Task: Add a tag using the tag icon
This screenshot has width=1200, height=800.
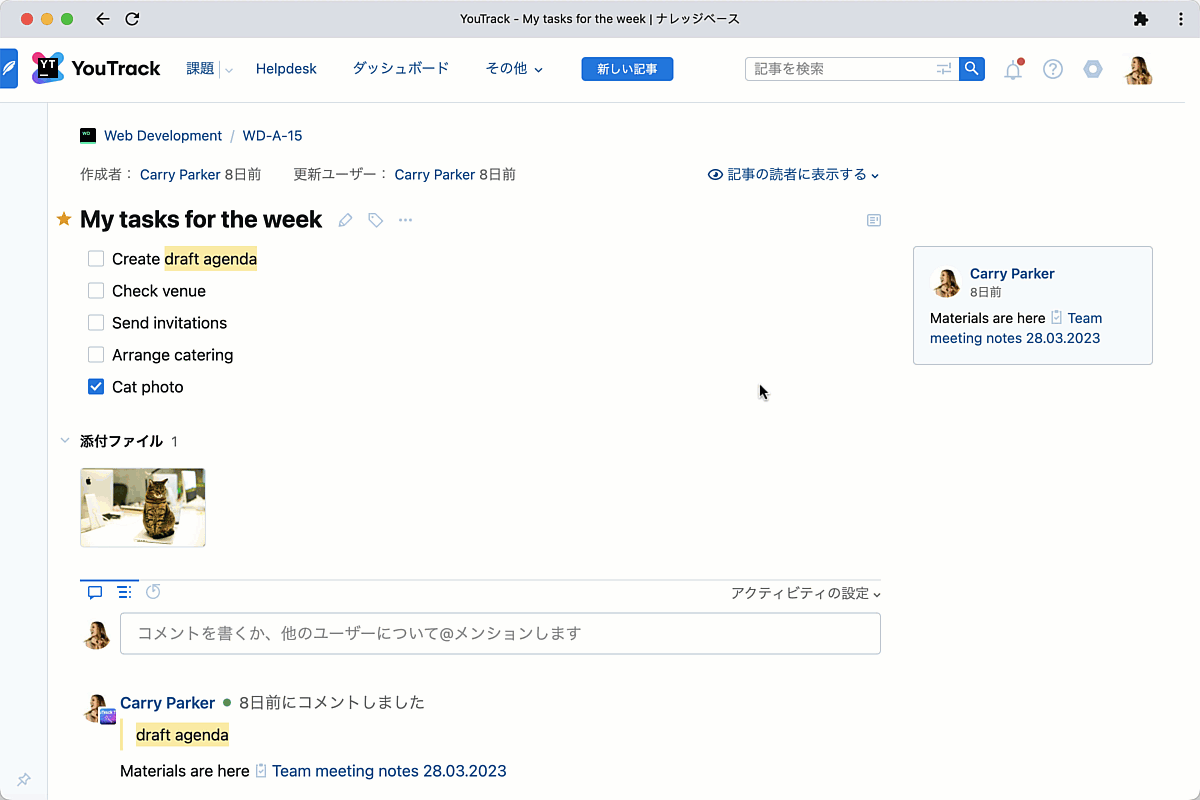Action: pyautogui.click(x=375, y=219)
